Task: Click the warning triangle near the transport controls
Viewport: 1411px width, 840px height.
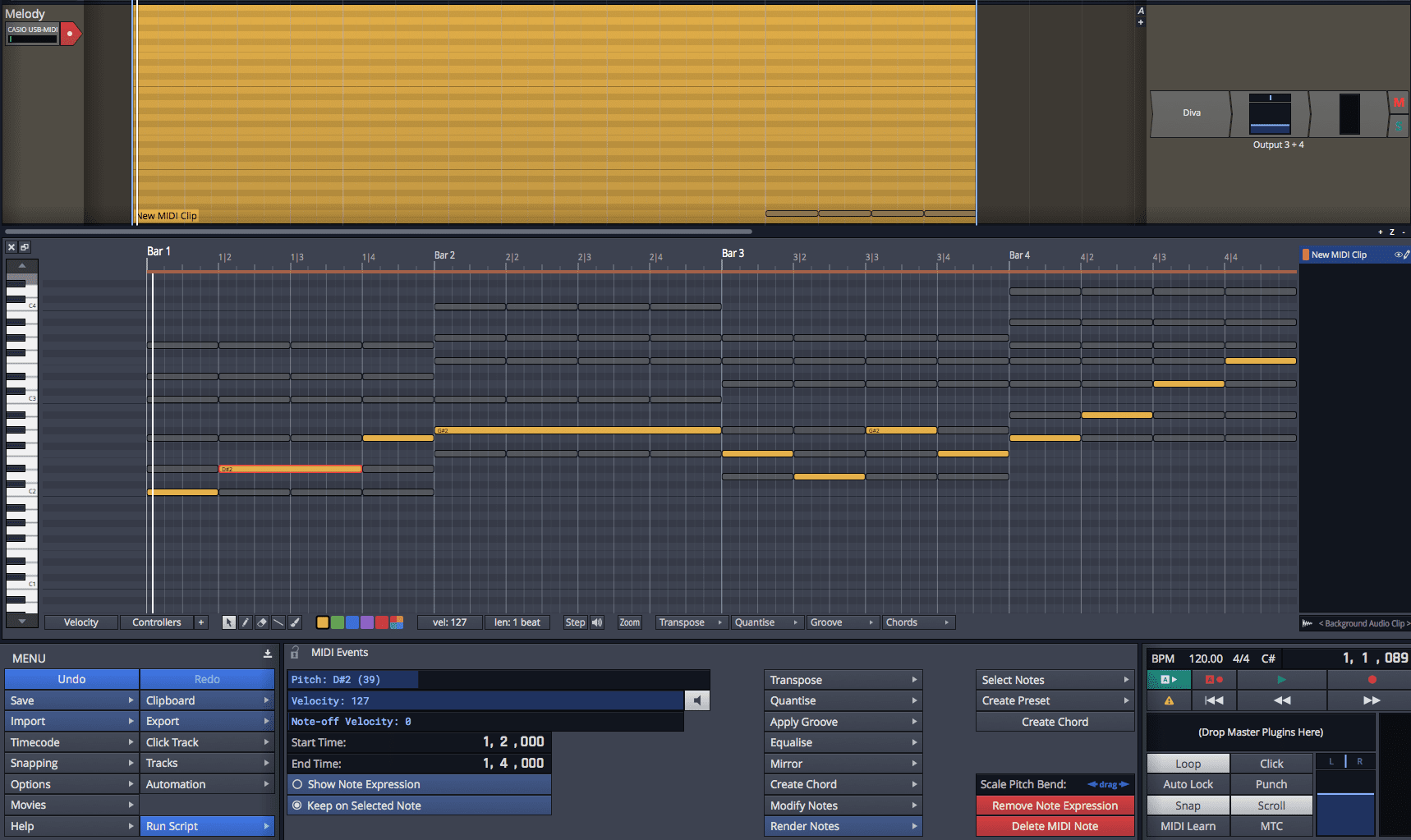Action: click(x=1167, y=700)
